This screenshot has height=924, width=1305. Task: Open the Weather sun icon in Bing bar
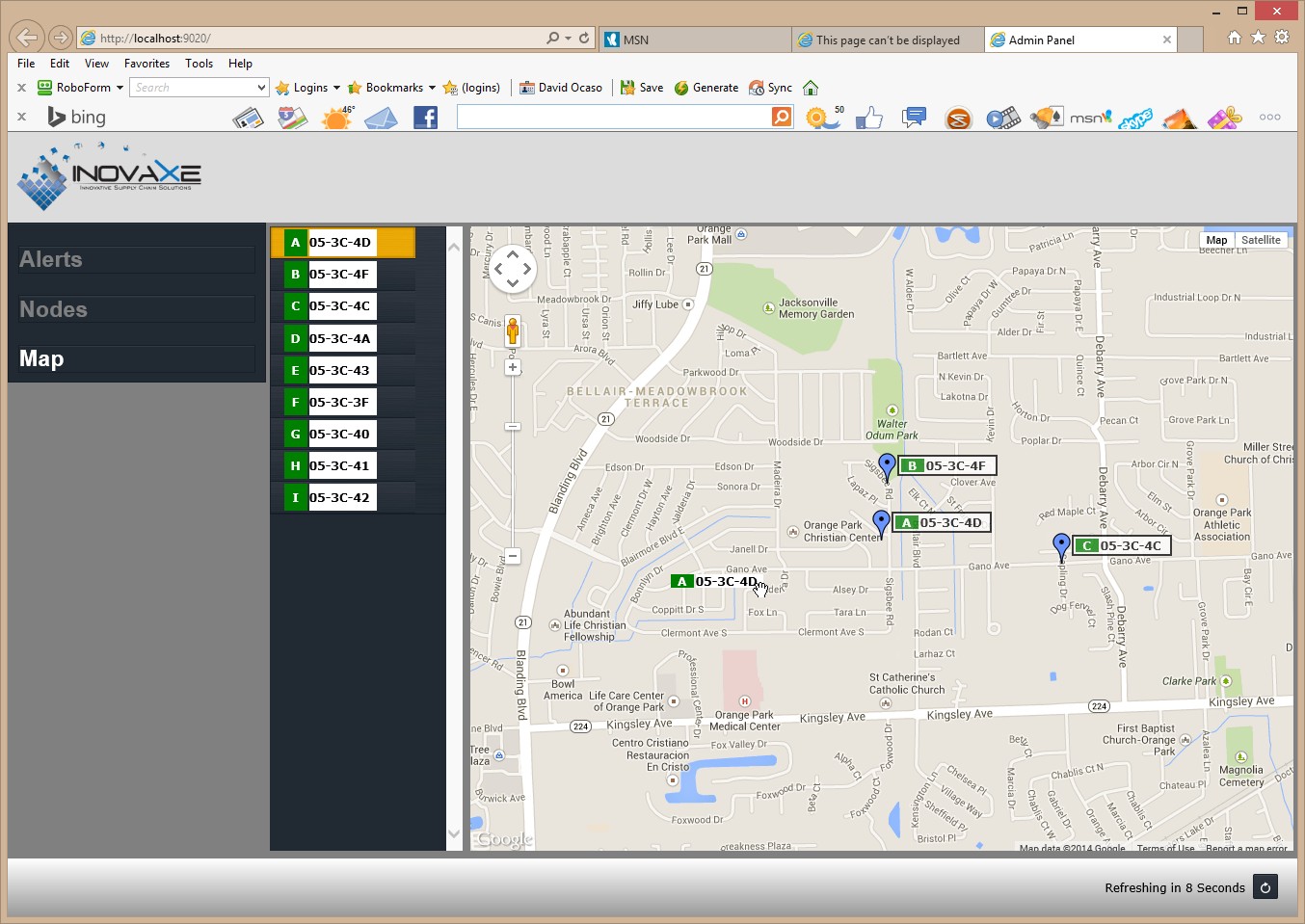337,118
